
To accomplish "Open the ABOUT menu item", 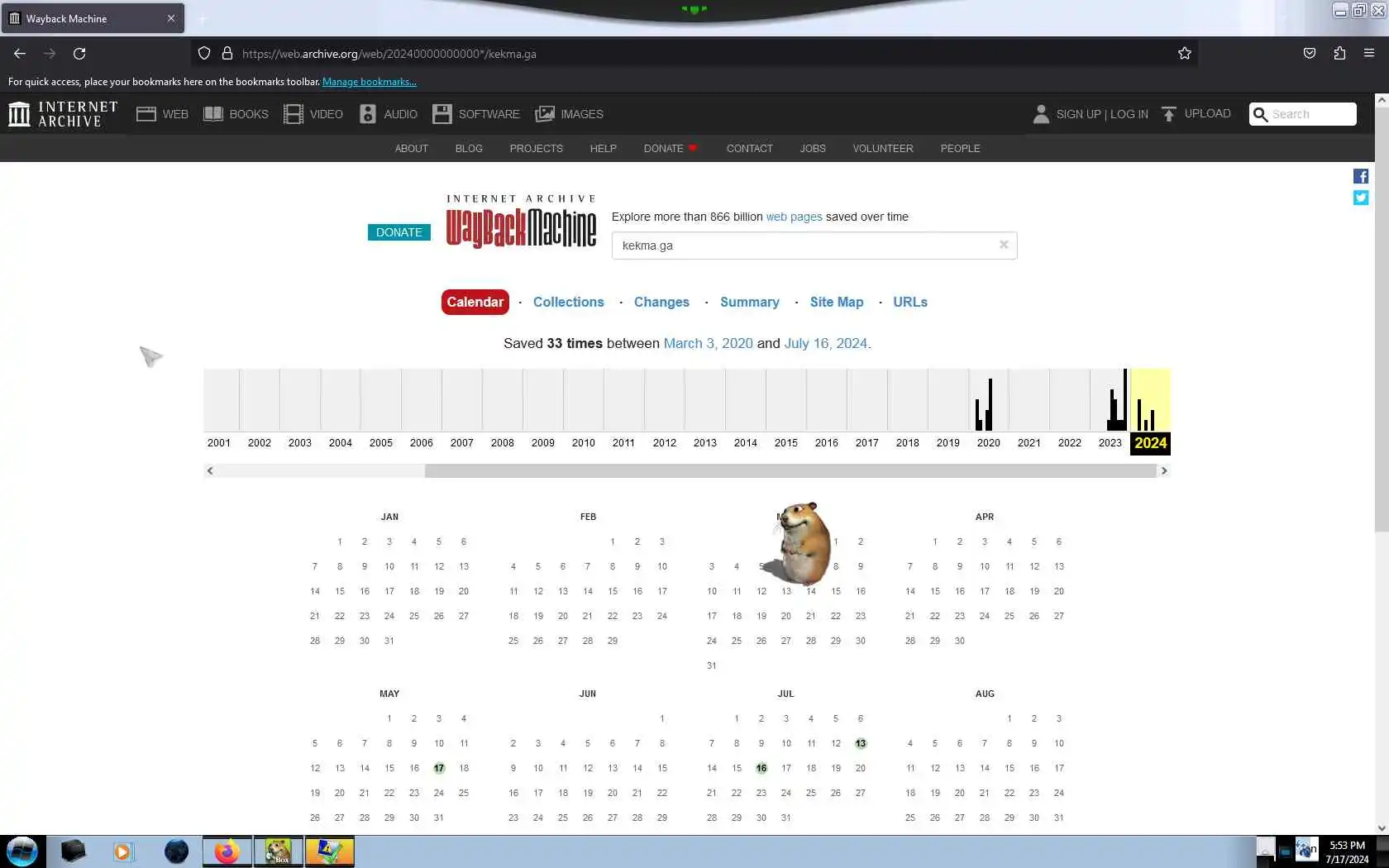I will tap(411, 149).
